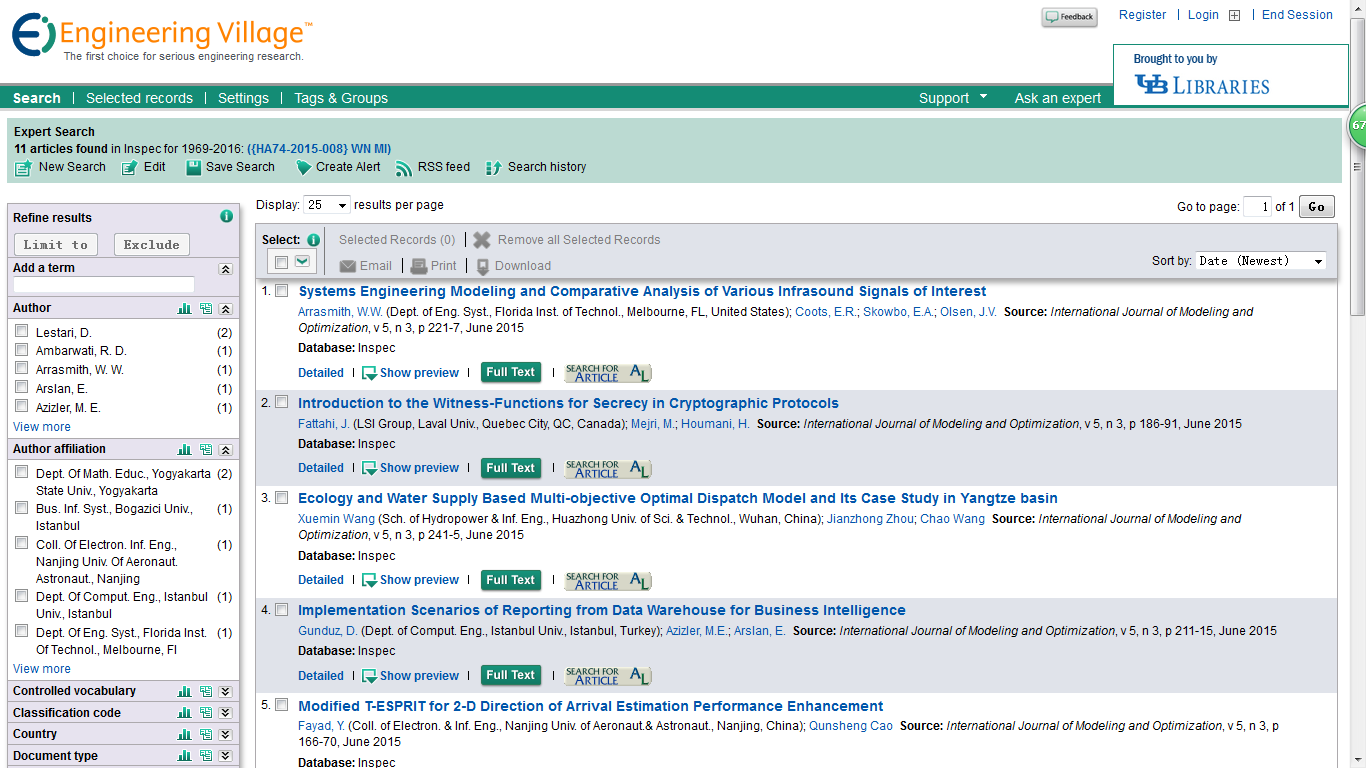
Task: Collapse the Add a term section
Action: coord(226,269)
